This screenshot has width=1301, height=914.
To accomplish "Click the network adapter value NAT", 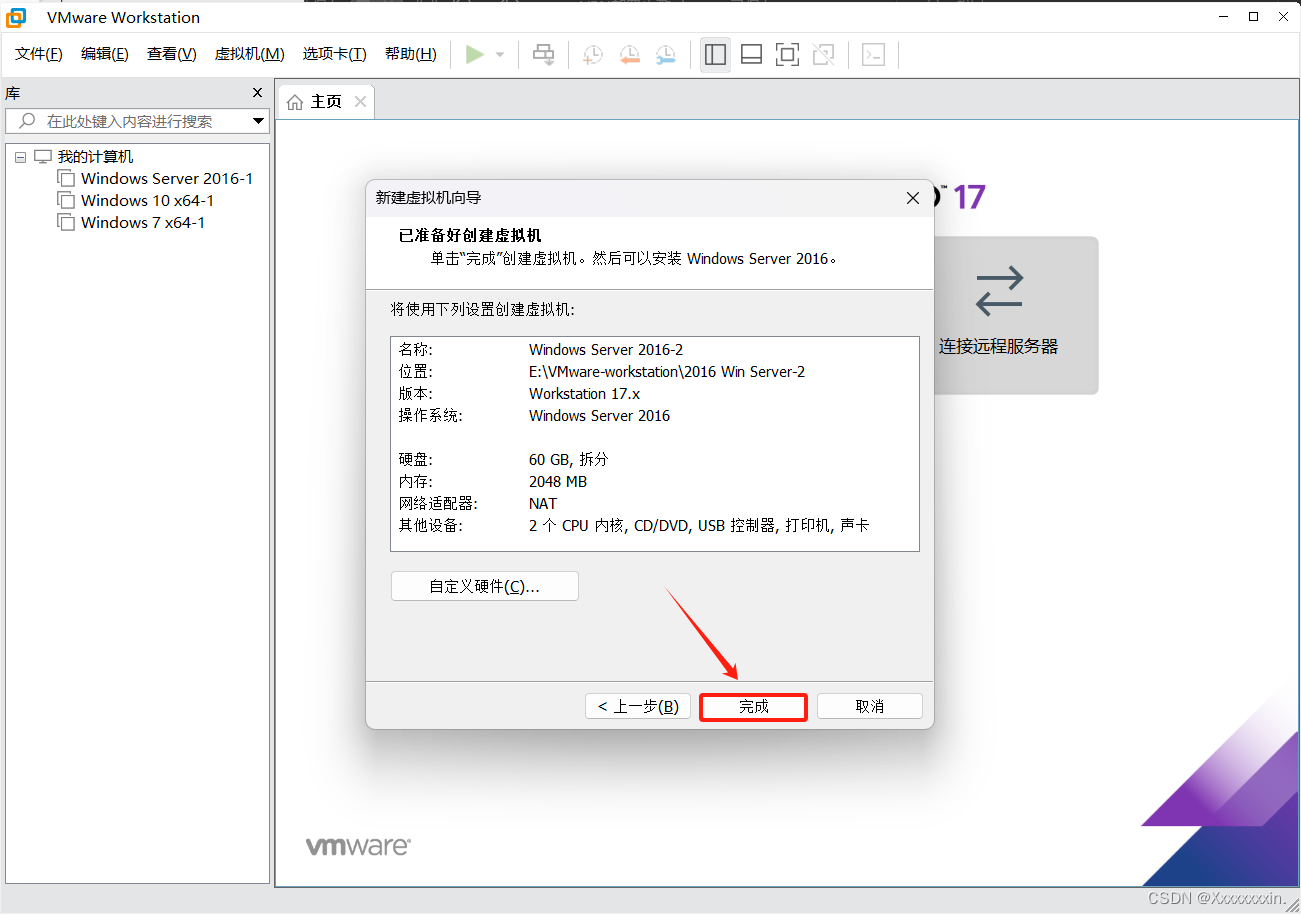I will click(x=543, y=504).
